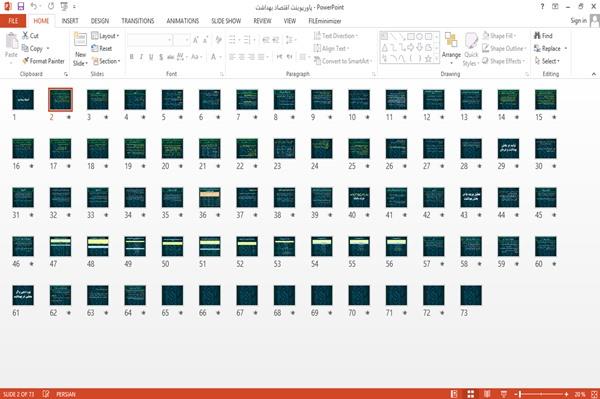The image size is (600, 399).
Task: Center text in Paragraph group
Action: (x=241, y=57)
